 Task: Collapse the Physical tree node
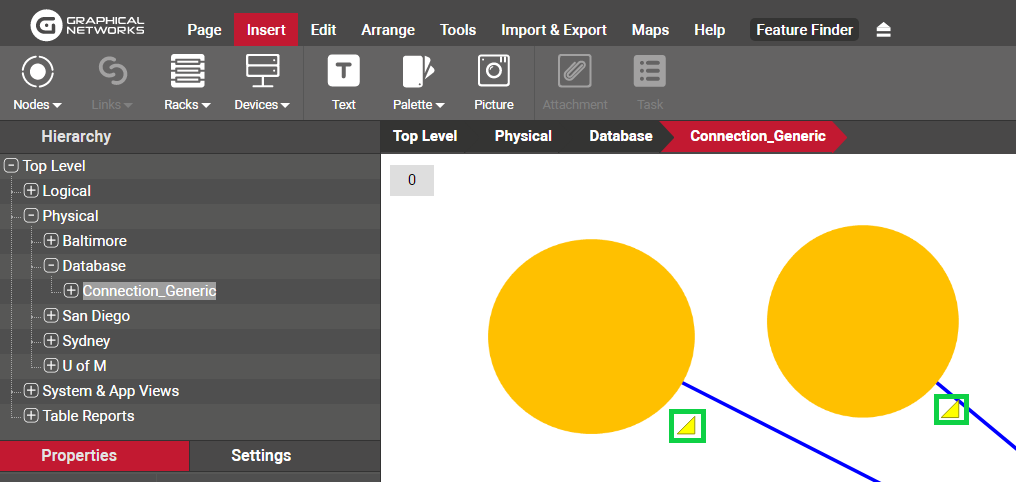[31, 216]
